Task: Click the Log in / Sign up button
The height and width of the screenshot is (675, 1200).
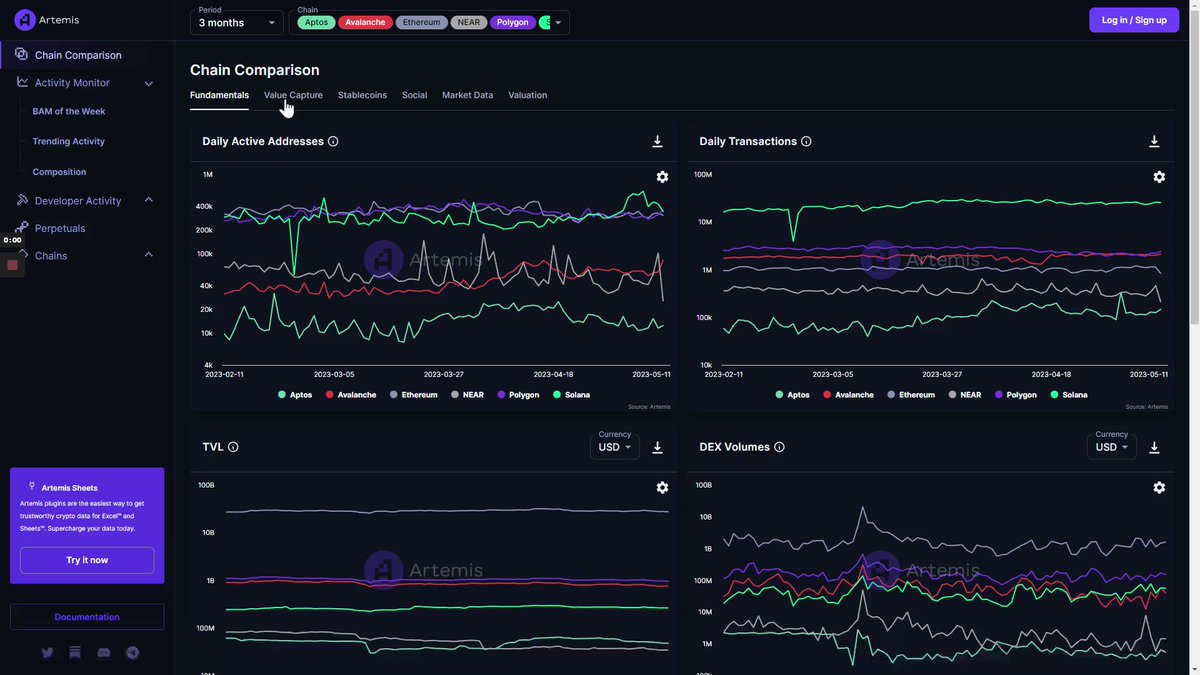Action: [1134, 20]
